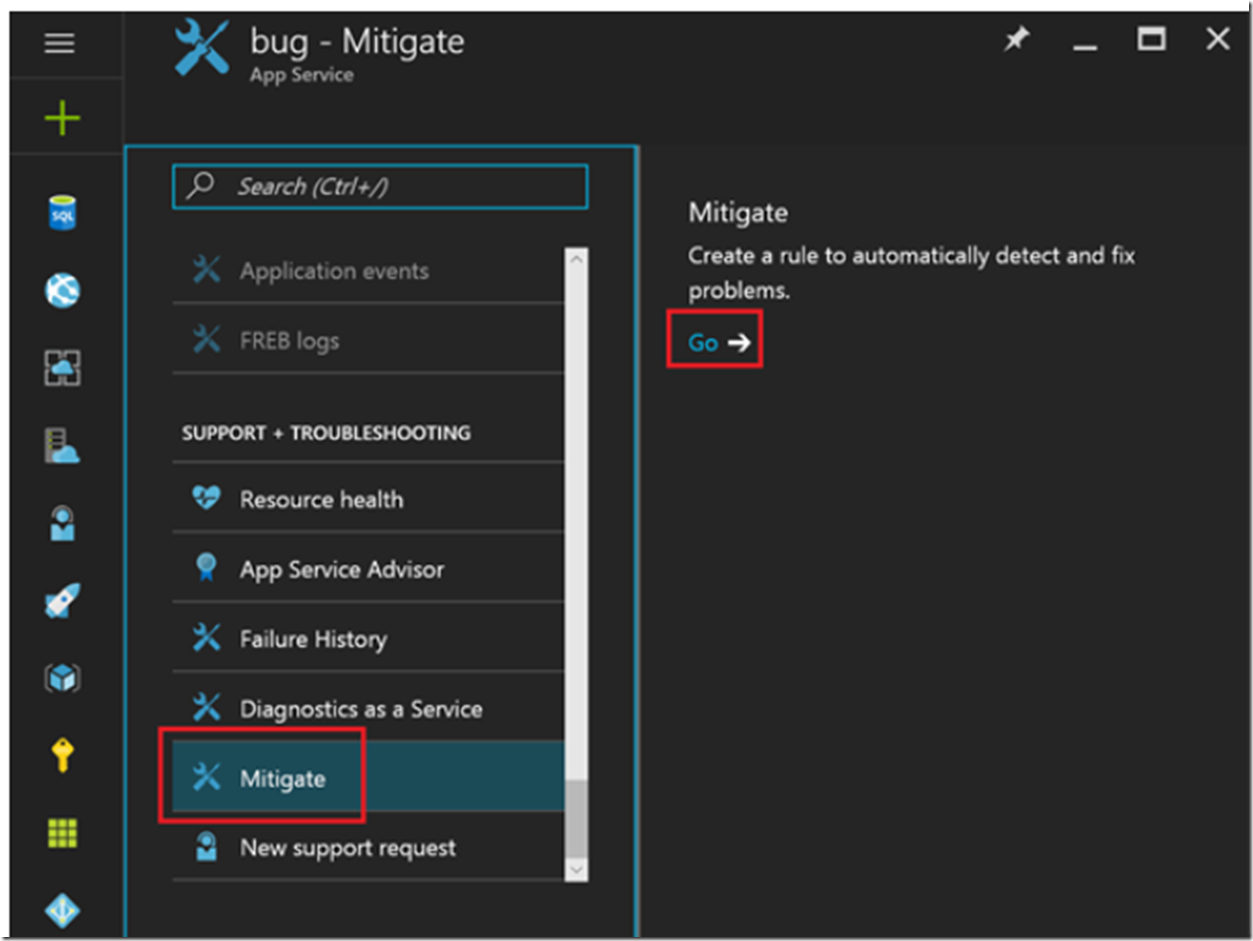
Task: Open the yellow key sidebar icon
Action: [62, 756]
